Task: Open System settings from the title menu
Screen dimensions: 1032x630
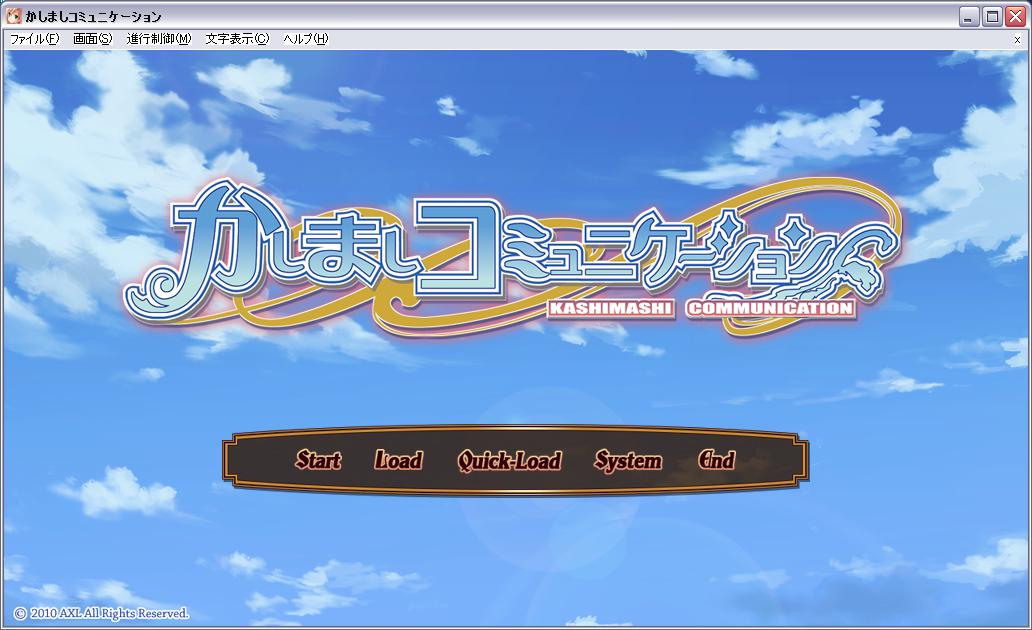Action: [x=628, y=461]
